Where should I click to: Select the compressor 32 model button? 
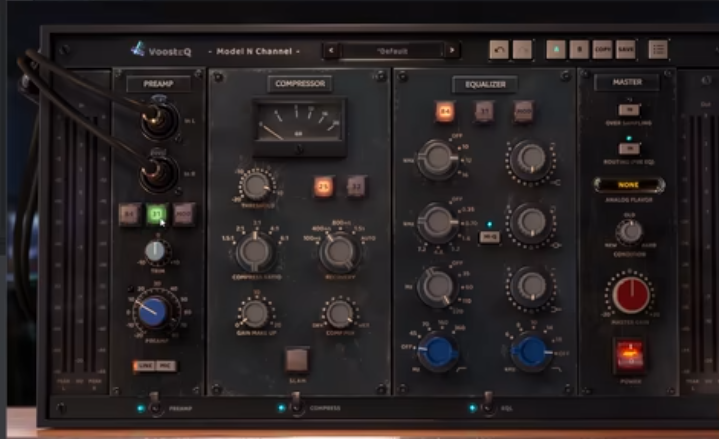pyautogui.click(x=357, y=187)
